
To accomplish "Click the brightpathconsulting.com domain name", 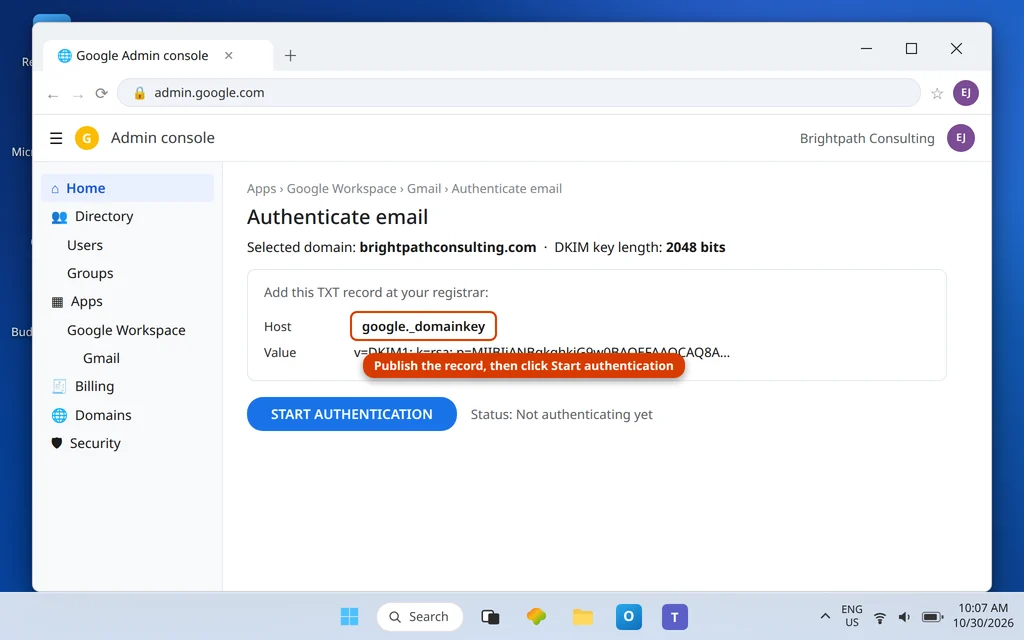I will [447, 248].
